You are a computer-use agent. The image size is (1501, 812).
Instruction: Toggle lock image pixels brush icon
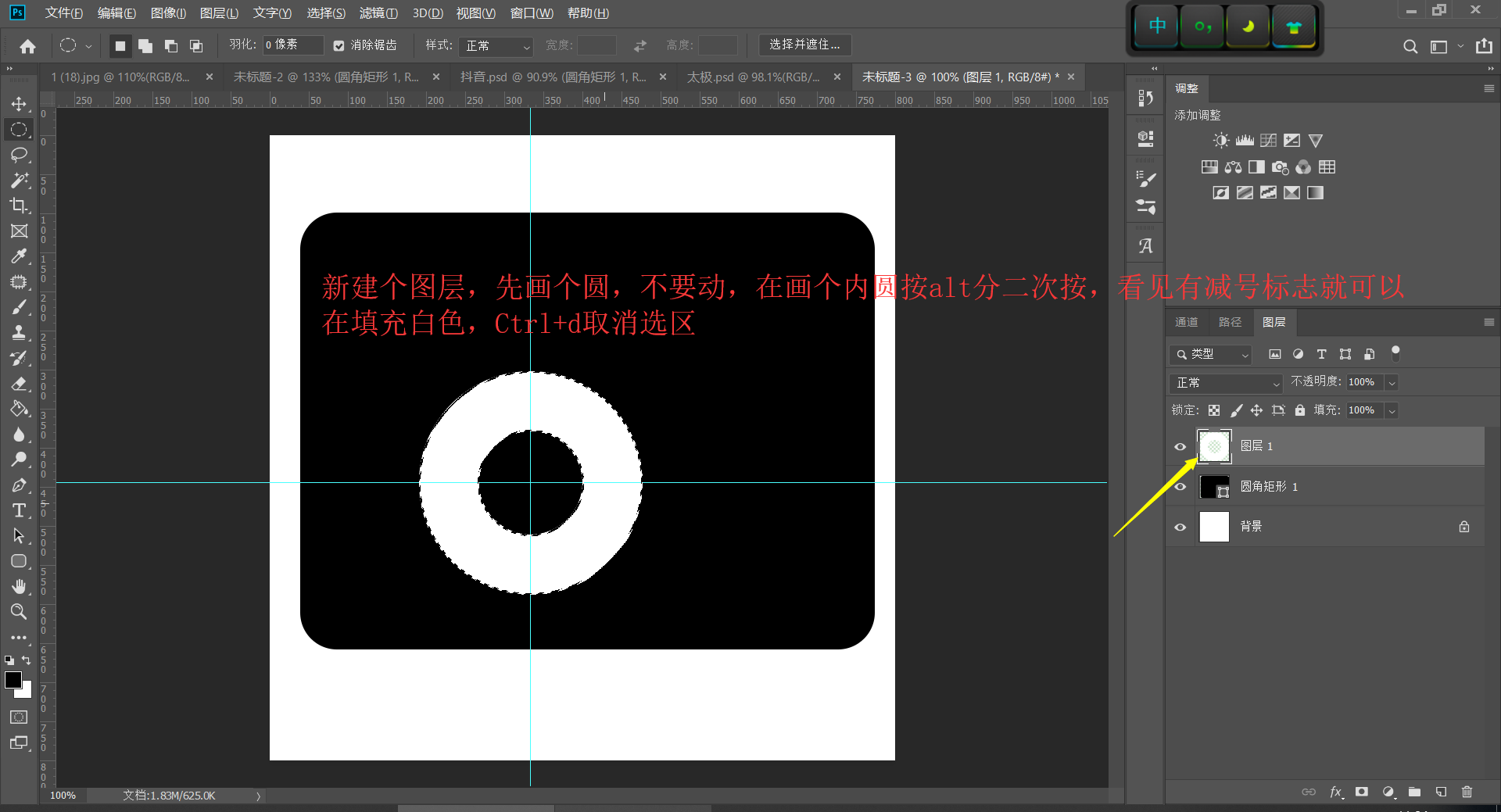(x=1236, y=410)
